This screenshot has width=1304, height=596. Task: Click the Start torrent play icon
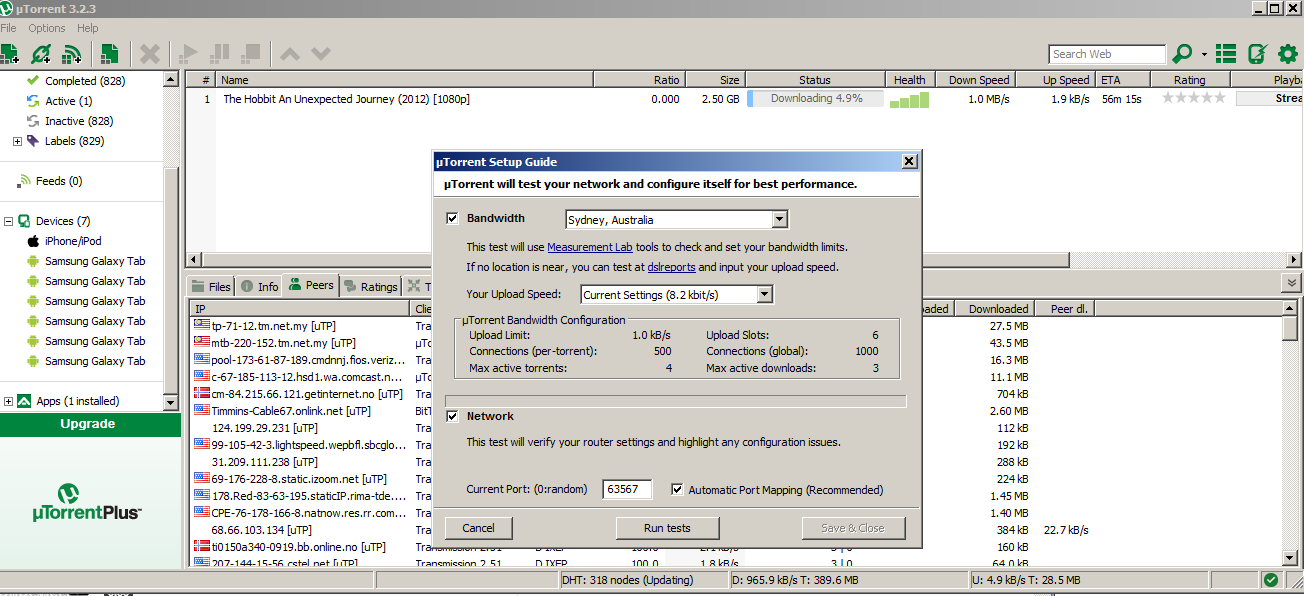[x=188, y=53]
